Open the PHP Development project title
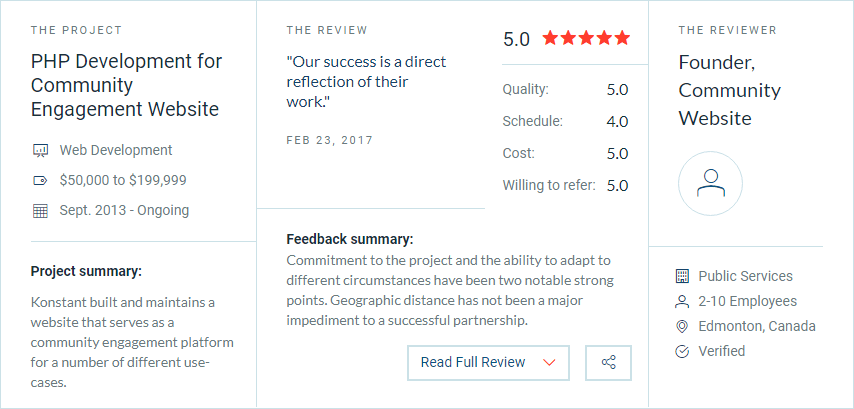Screen dimensions: 854x409 pos(126,86)
